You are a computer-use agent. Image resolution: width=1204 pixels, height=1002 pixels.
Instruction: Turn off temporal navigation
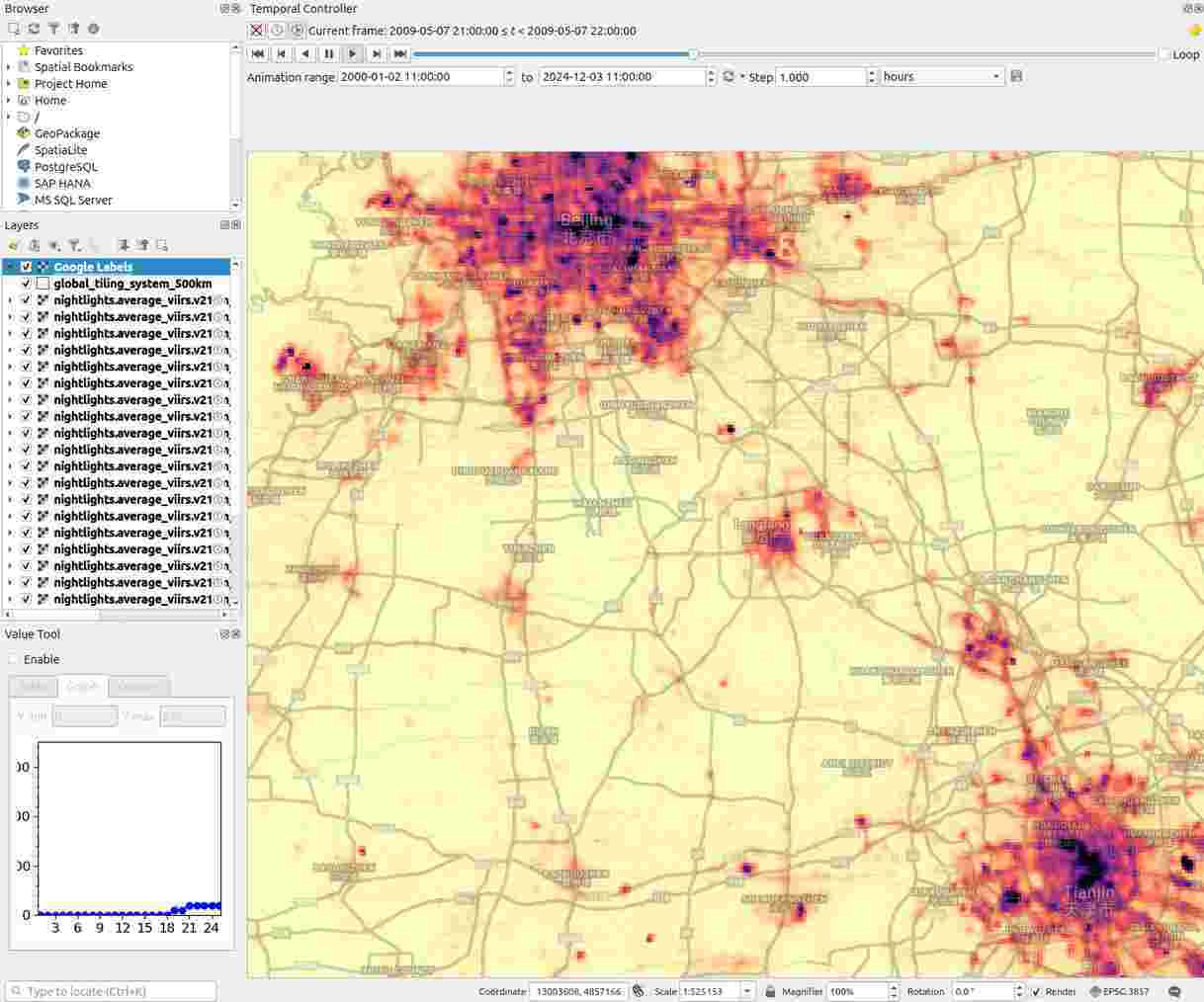coord(257,31)
